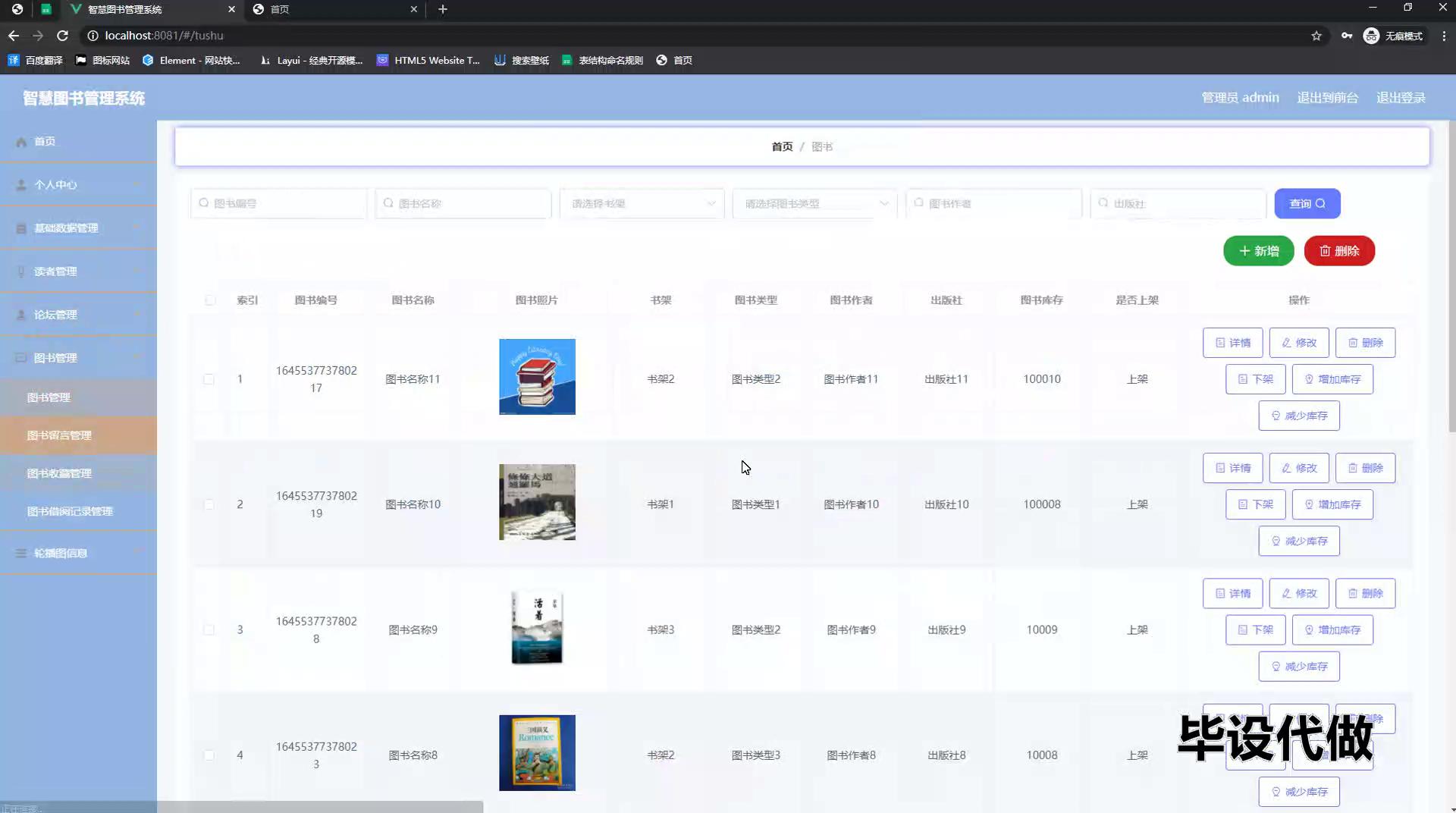The height and width of the screenshot is (813, 1456).
Task: Click 修改 edit button for book row 1
Action: [1298, 343]
